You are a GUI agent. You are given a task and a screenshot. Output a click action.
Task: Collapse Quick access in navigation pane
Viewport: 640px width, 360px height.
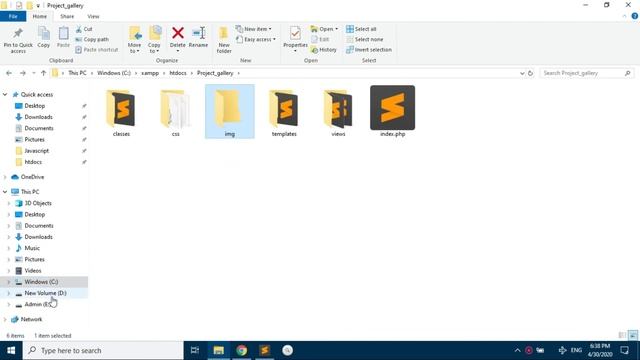pyautogui.click(x=5, y=94)
